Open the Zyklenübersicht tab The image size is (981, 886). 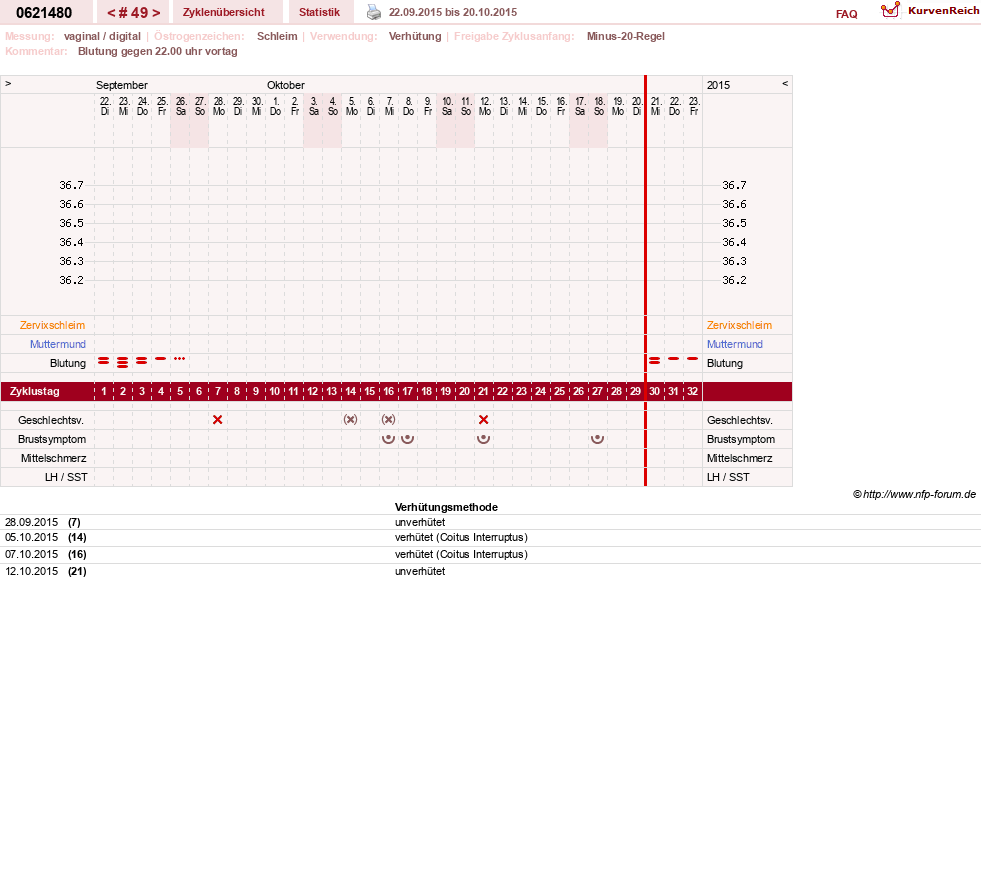(x=224, y=12)
